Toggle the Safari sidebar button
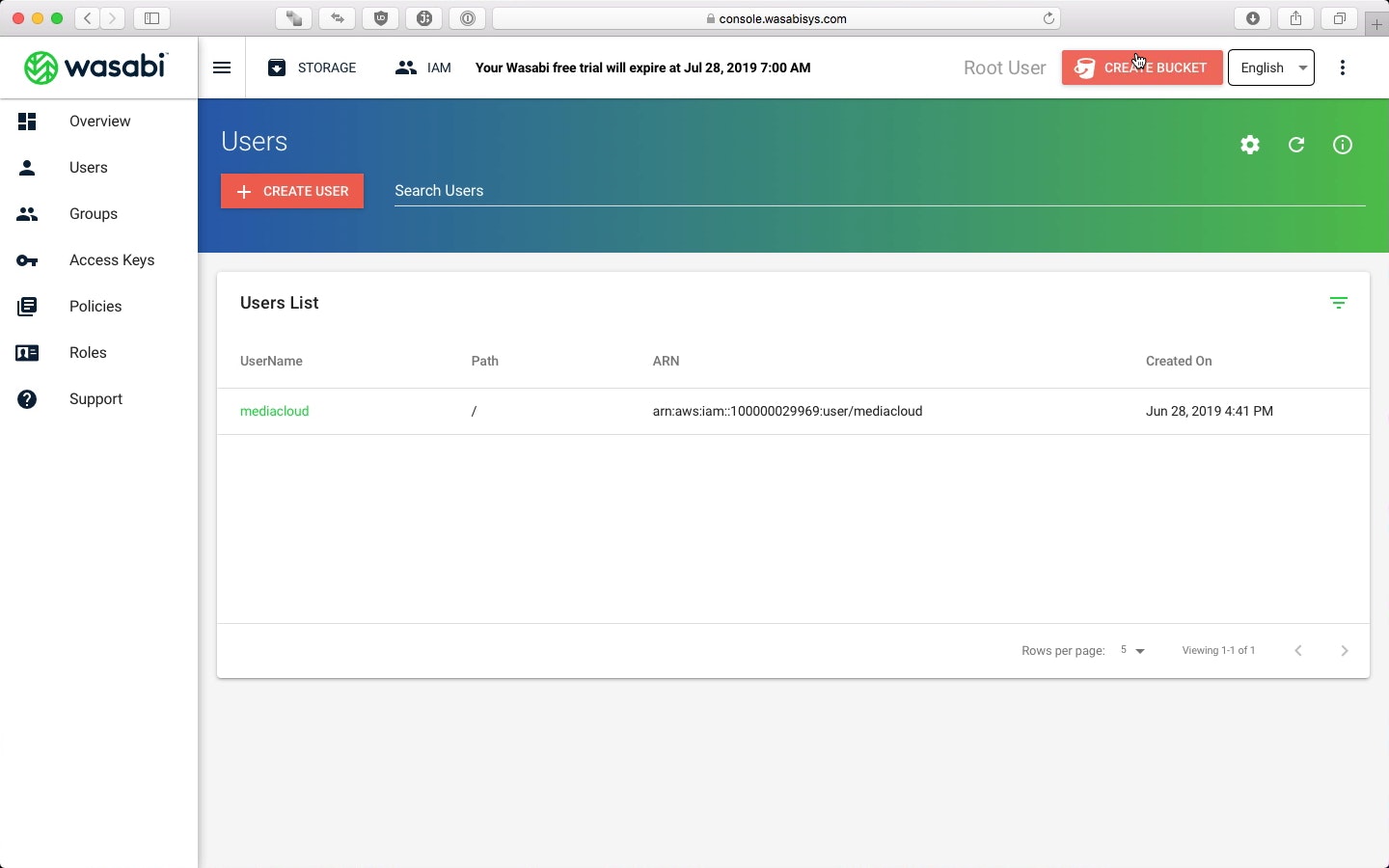1389x868 pixels. (x=151, y=18)
